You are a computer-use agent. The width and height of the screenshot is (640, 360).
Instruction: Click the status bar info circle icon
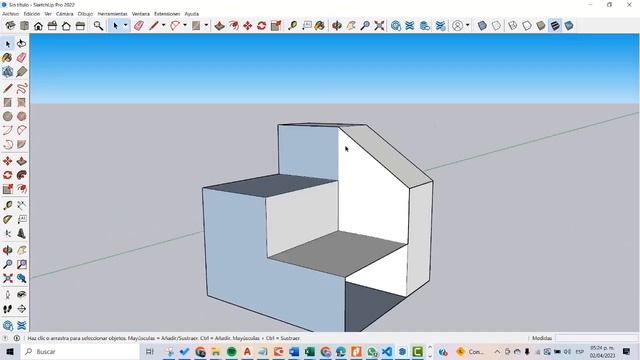(x=17, y=338)
